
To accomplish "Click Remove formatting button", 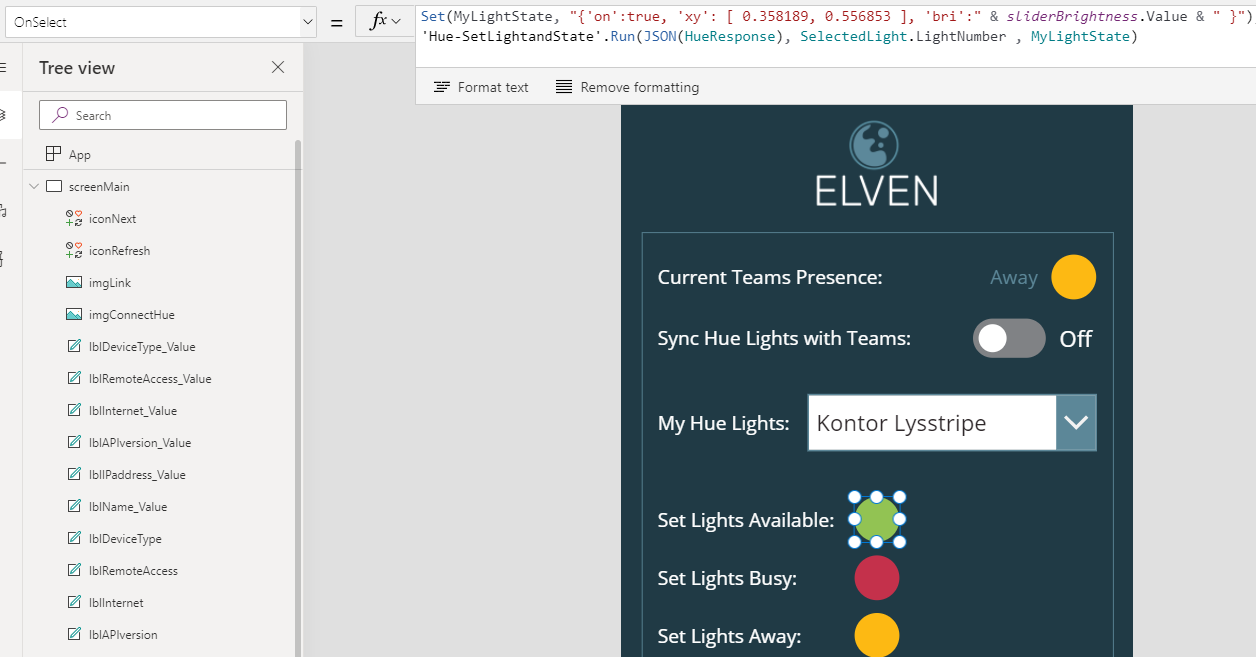I will [x=627, y=87].
